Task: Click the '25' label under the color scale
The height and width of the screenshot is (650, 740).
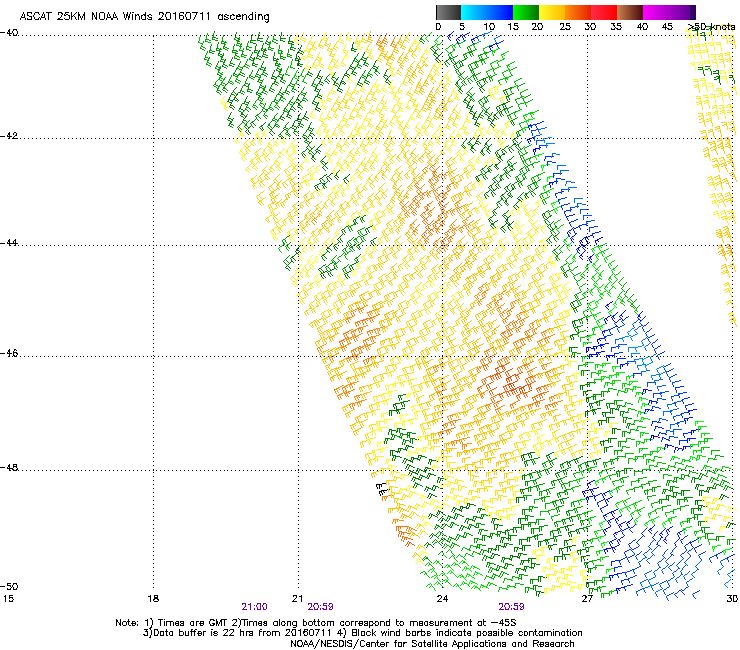Action: (565, 27)
